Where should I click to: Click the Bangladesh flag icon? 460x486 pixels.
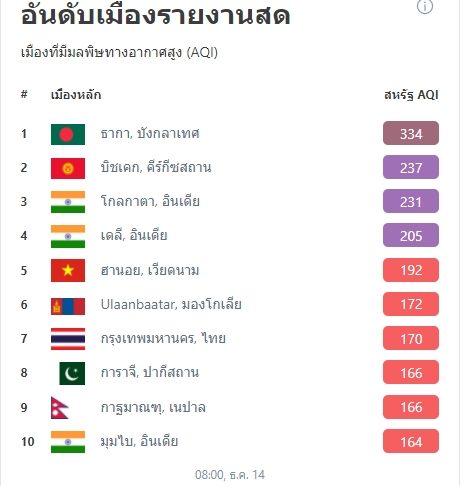(68, 134)
